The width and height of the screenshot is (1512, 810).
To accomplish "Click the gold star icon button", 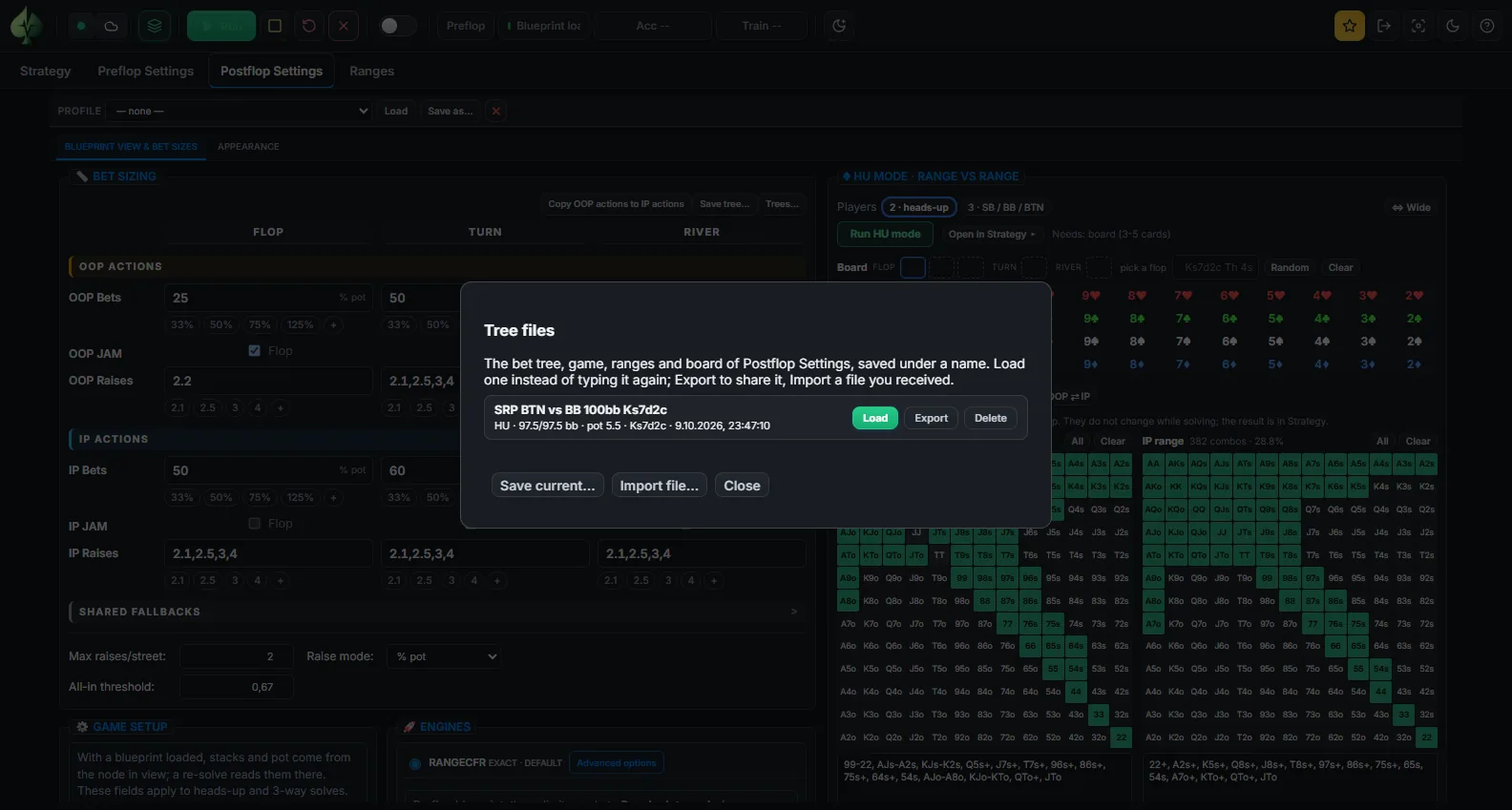I will [1350, 26].
